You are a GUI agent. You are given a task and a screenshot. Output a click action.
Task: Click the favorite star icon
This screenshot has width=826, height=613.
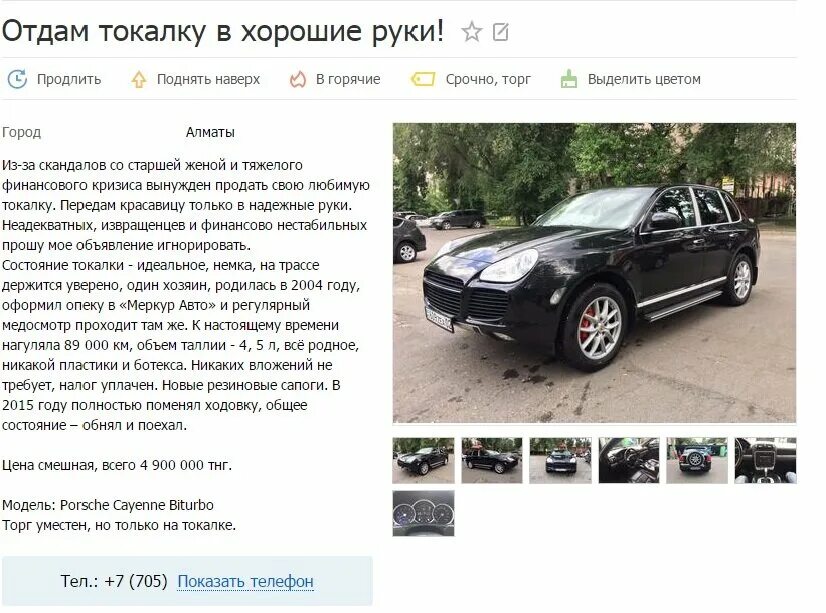(471, 32)
